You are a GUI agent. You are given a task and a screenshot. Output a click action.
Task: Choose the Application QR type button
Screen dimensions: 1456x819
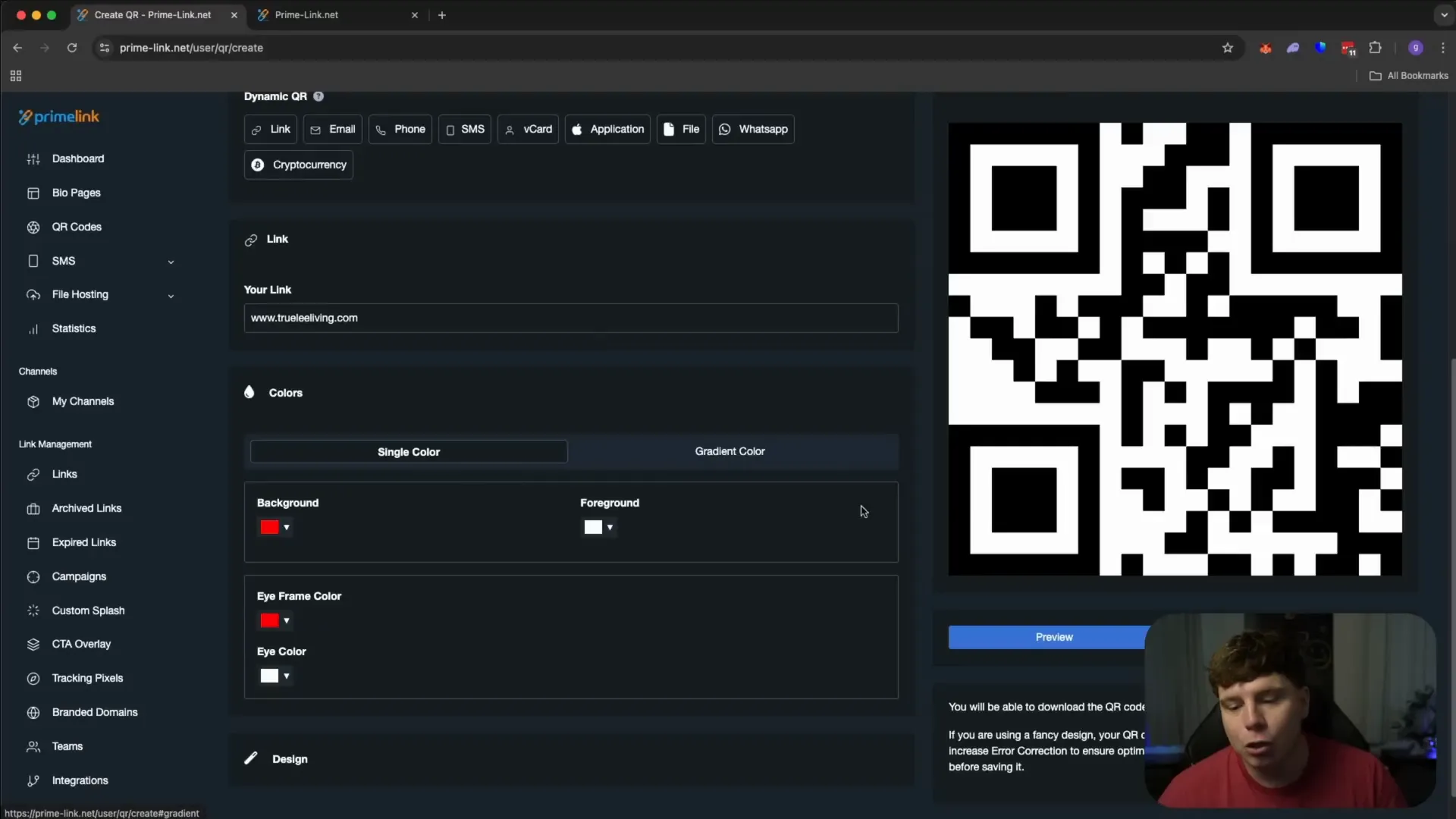607,130
